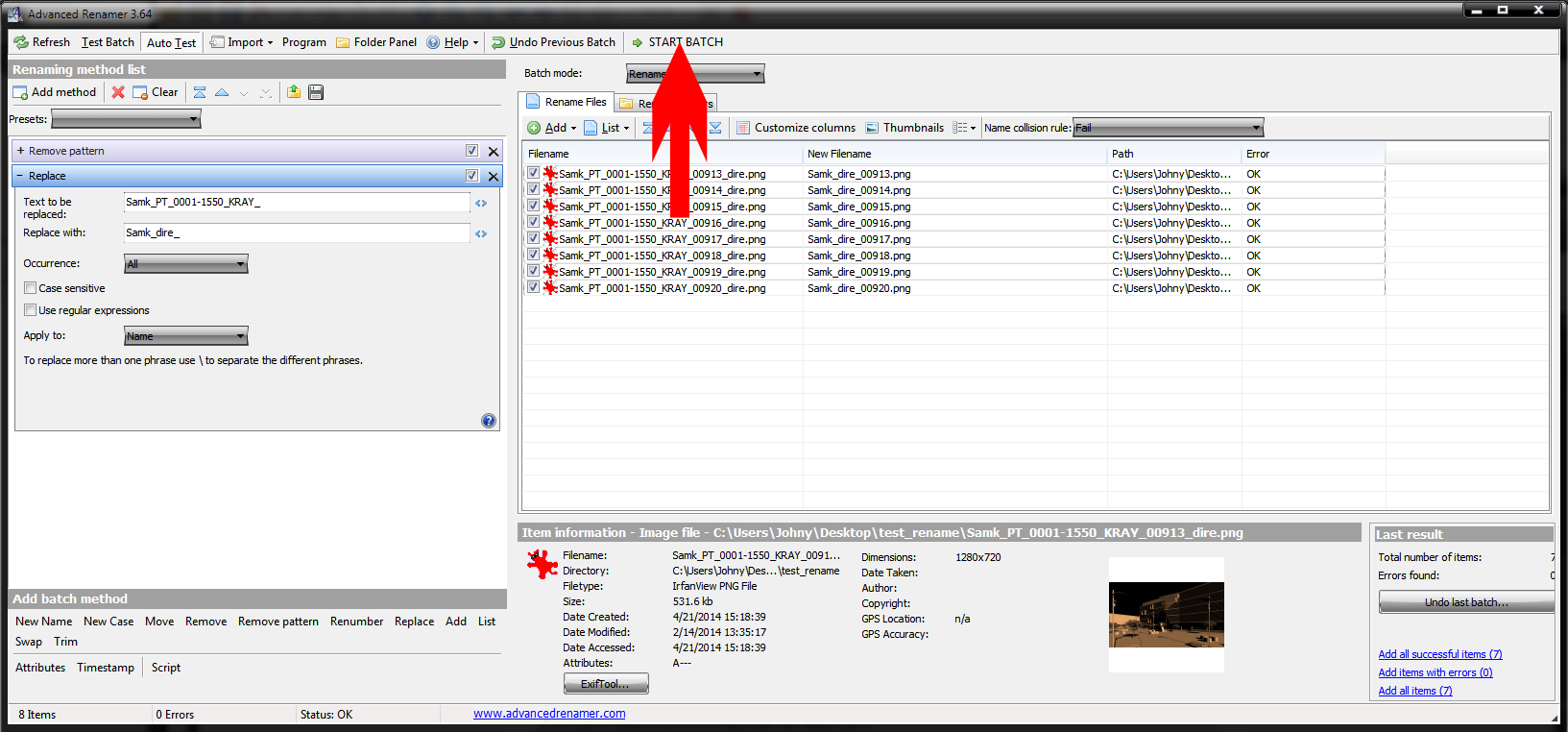Click the Refresh toolbar icon
Image resolution: width=1568 pixels, height=732 pixels.
21,42
